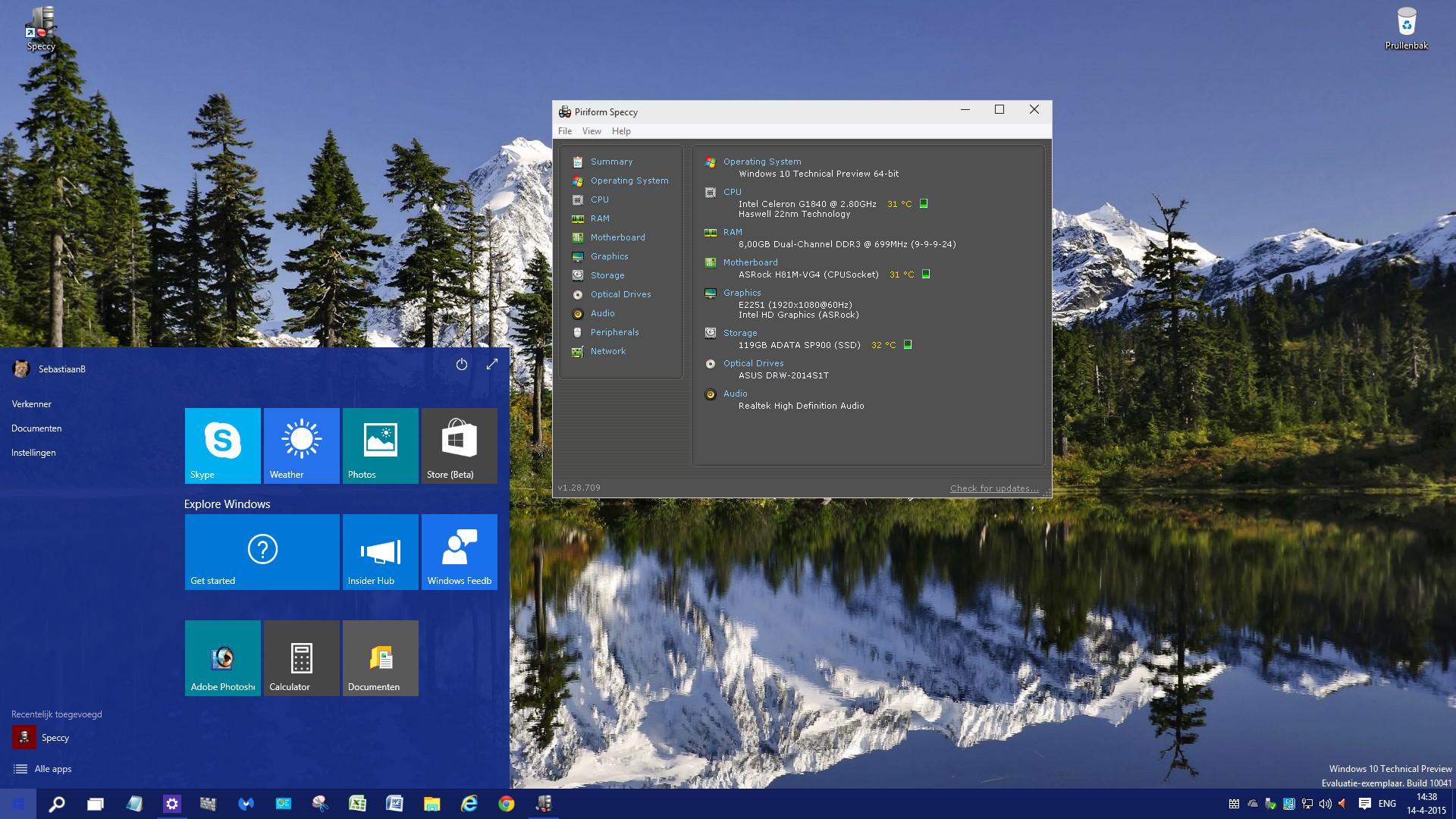The height and width of the screenshot is (819, 1456).
Task: Select the Speccy desktop shortcut
Action: (41, 29)
